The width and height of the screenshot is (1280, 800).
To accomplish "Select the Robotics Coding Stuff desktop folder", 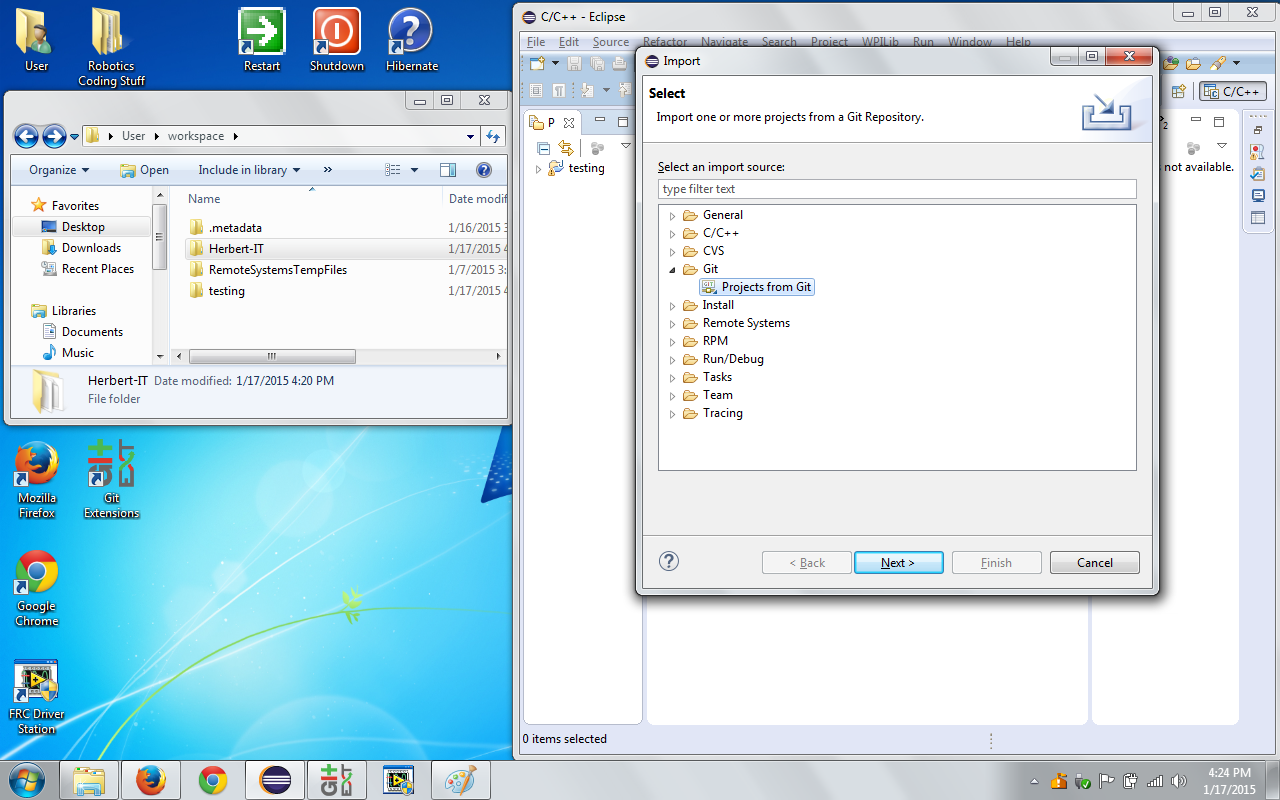I will tap(112, 47).
